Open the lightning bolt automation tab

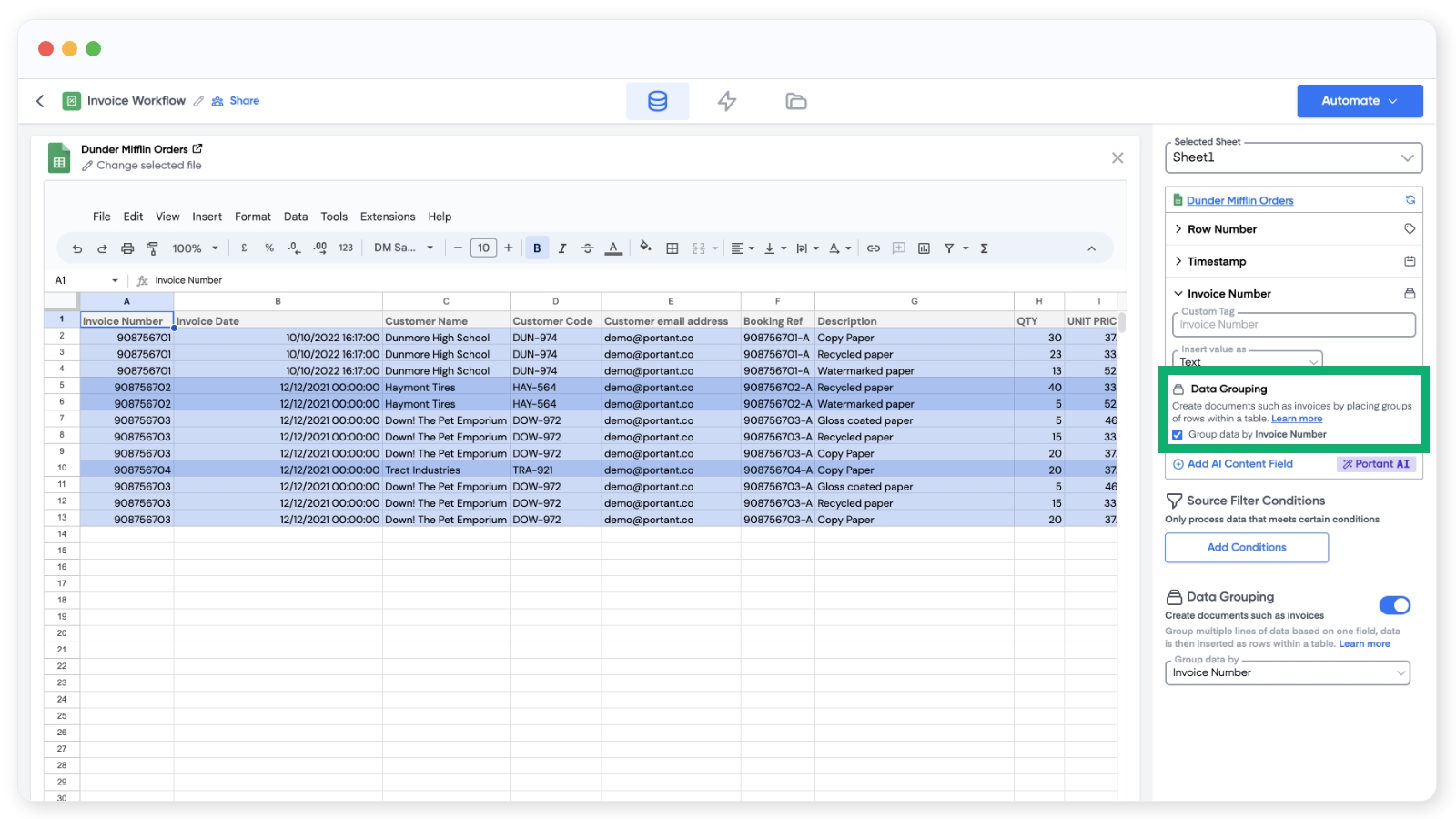click(x=726, y=101)
